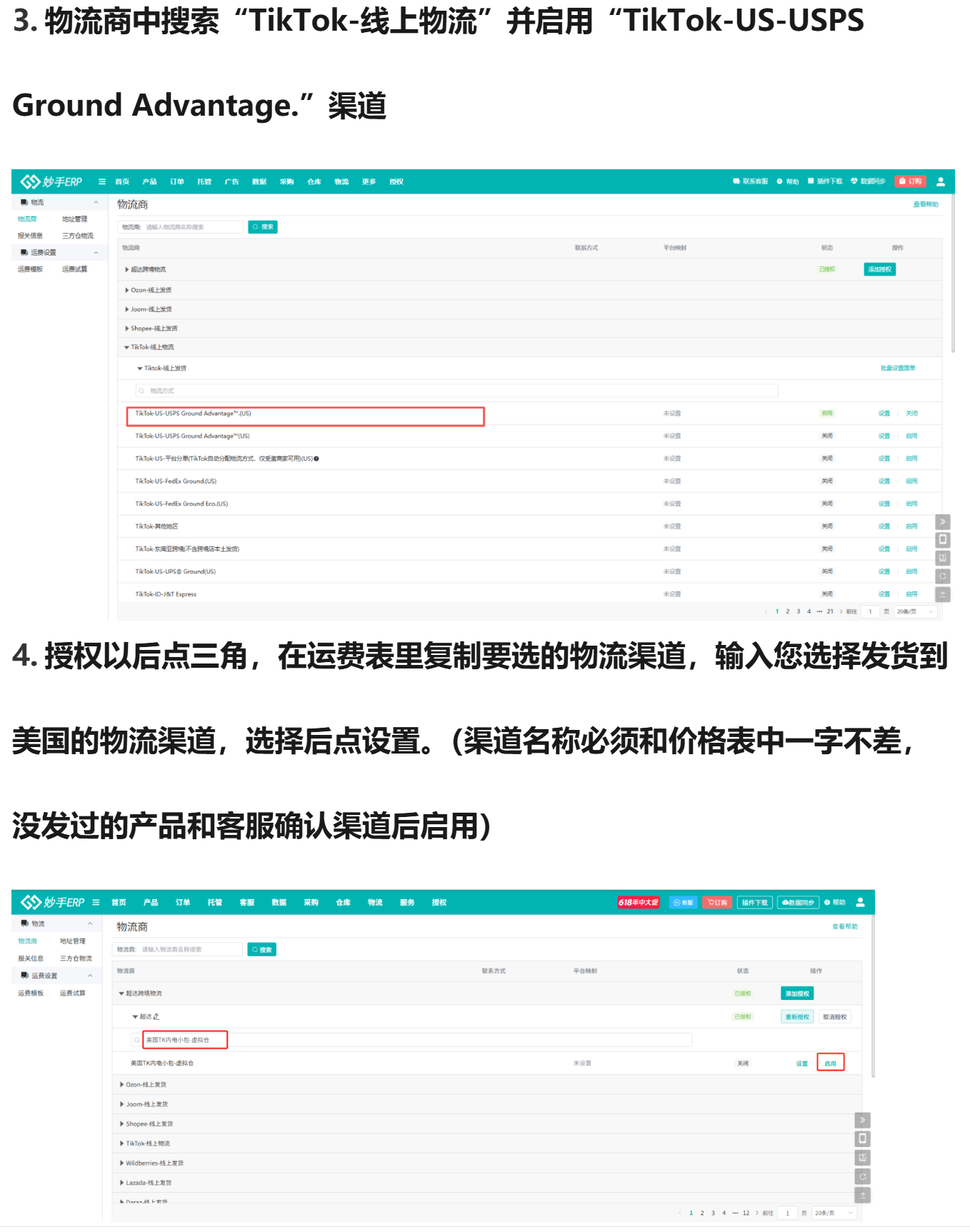970x1232 pixels.
Task: Open the 20条/页 page size dropdown in lower screenshot
Action: point(834,1213)
